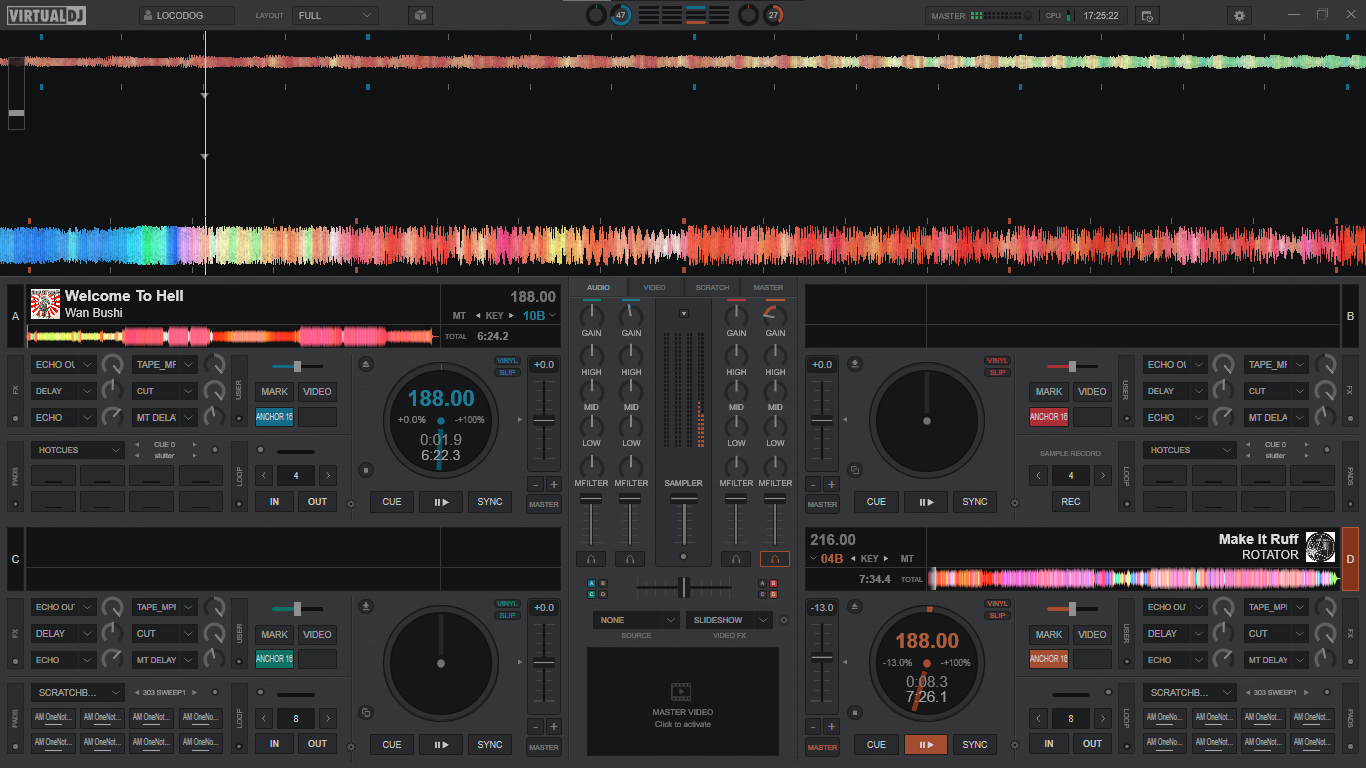Switch to the MASTER mixer tab
Screen dimensions: 1366x768
(769, 288)
